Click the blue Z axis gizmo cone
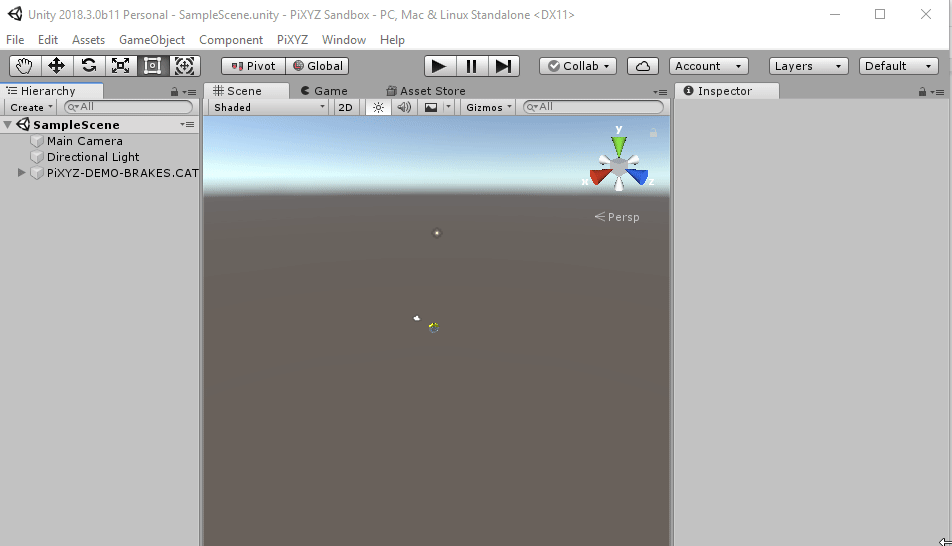The width and height of the screenshot is (952, 546). pos(638,176)
